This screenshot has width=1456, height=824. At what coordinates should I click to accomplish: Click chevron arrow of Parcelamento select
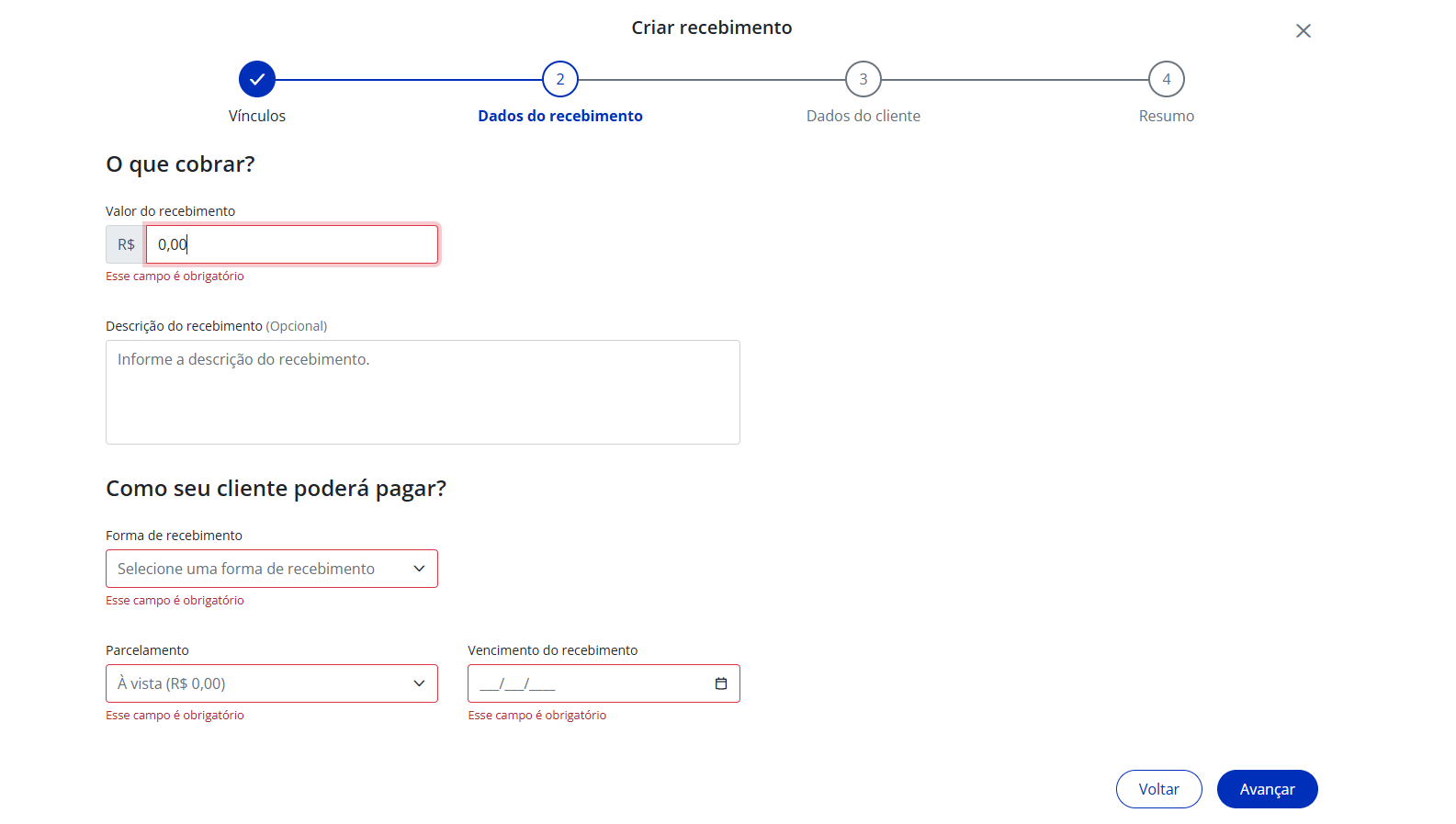(419, 683)
